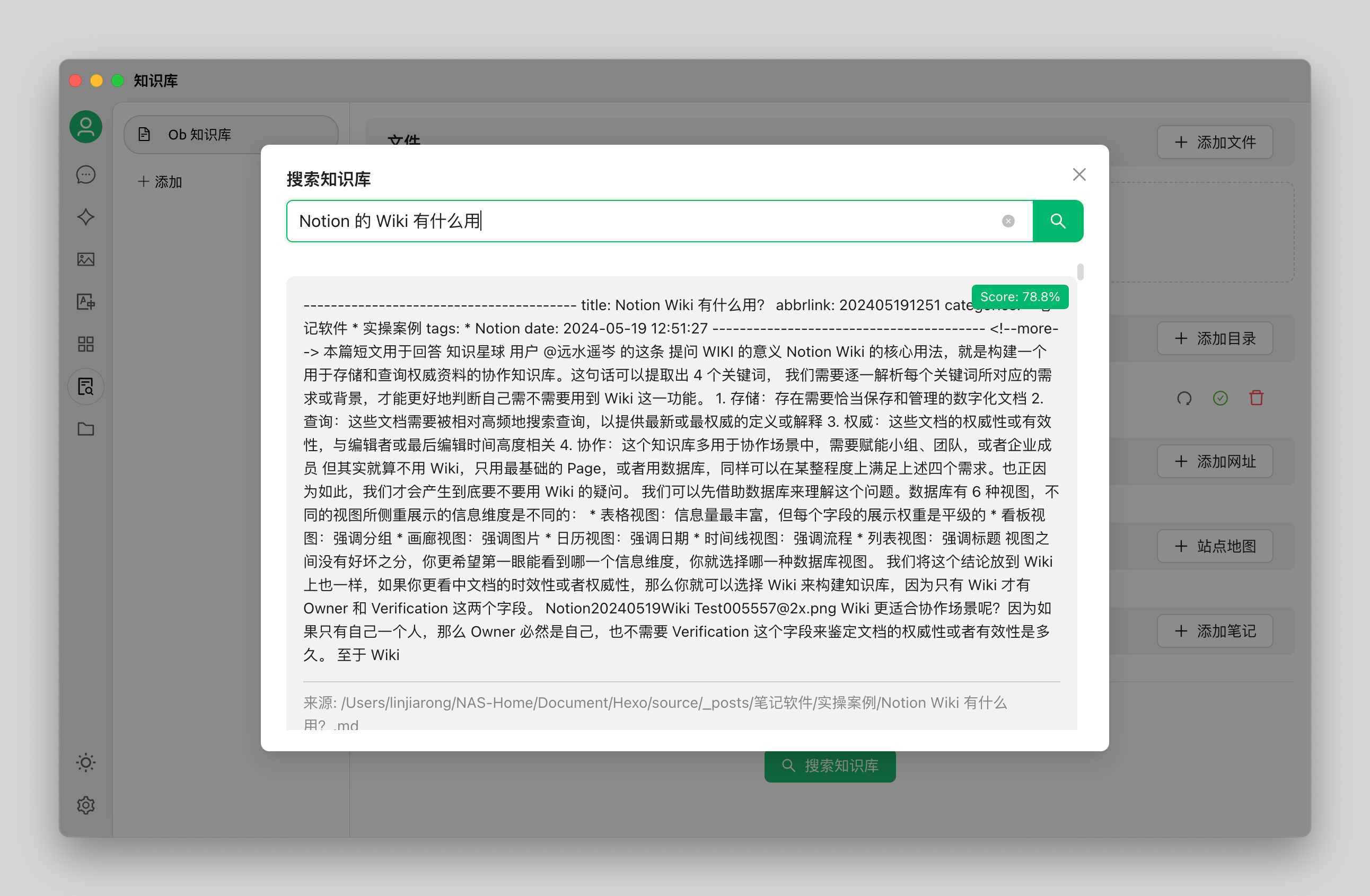Click the 添加文件 button
Viewport: 1370px width, 896px height.
pyautogui.click(x=1215, y=142)
